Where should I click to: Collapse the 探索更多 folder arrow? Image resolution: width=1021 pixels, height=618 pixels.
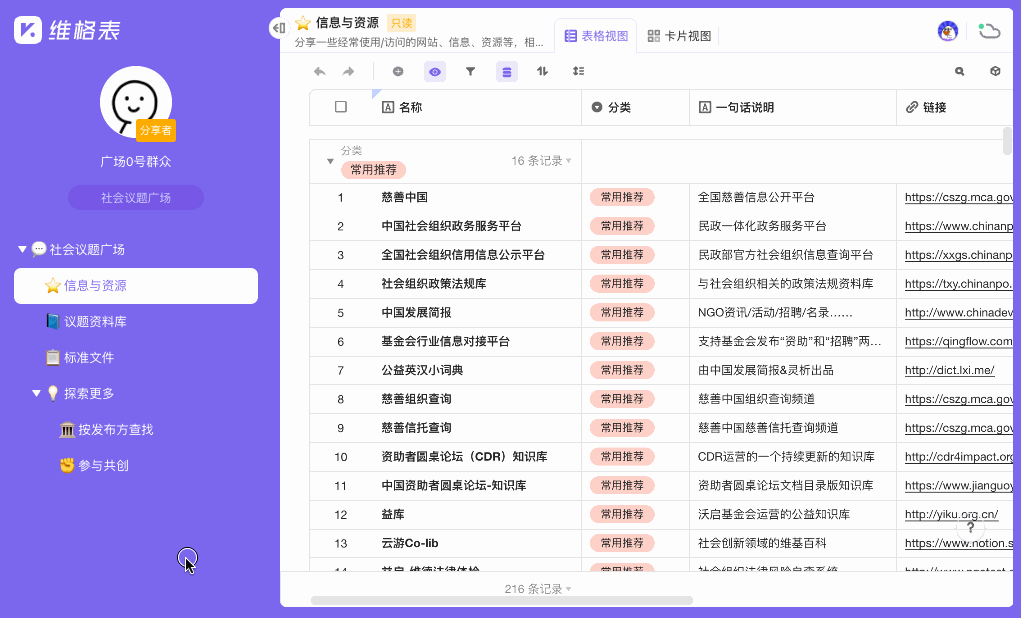point(36,393)
